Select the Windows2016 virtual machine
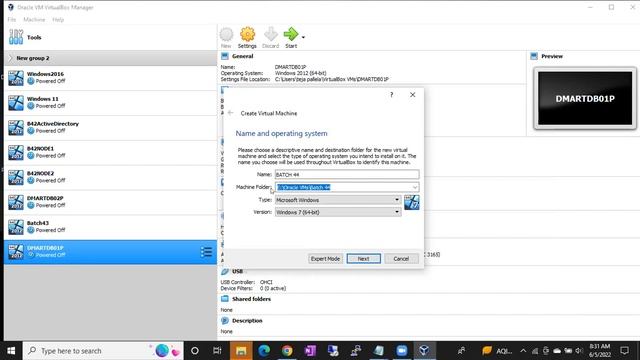The width and height of the screenshot is (640, 360). pos(110,78)
